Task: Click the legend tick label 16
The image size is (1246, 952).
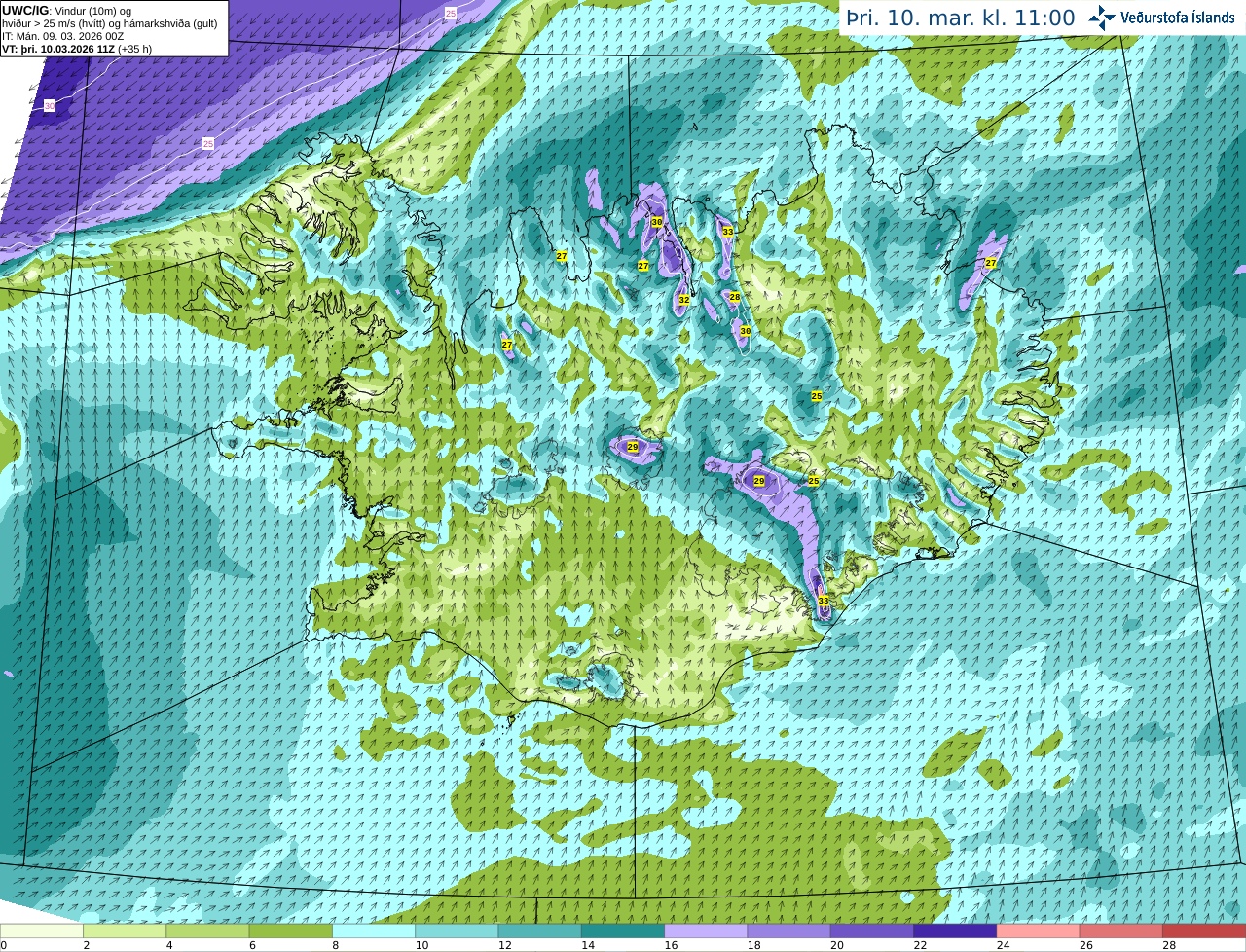Action: [x=671, y=945]
